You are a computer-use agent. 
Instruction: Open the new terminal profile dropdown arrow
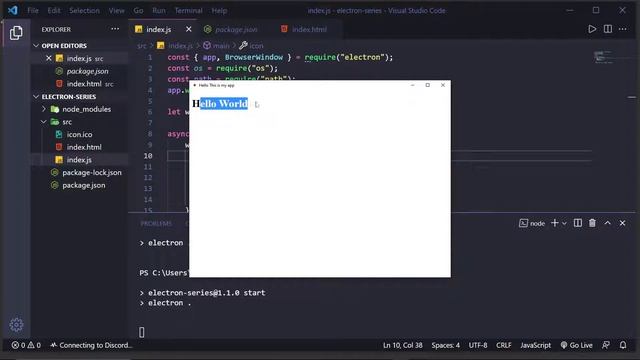click(564, 223)
